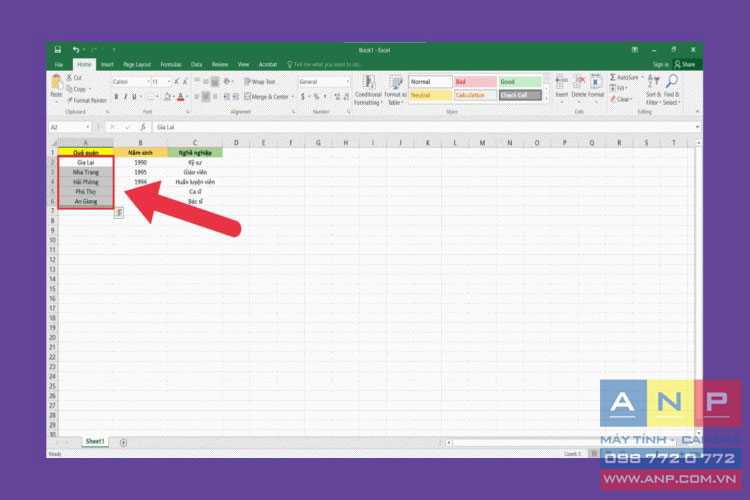The height and width of the screenshot is (500, 750).
Task: Switch to the Insert tab
Action: (107, 64)
